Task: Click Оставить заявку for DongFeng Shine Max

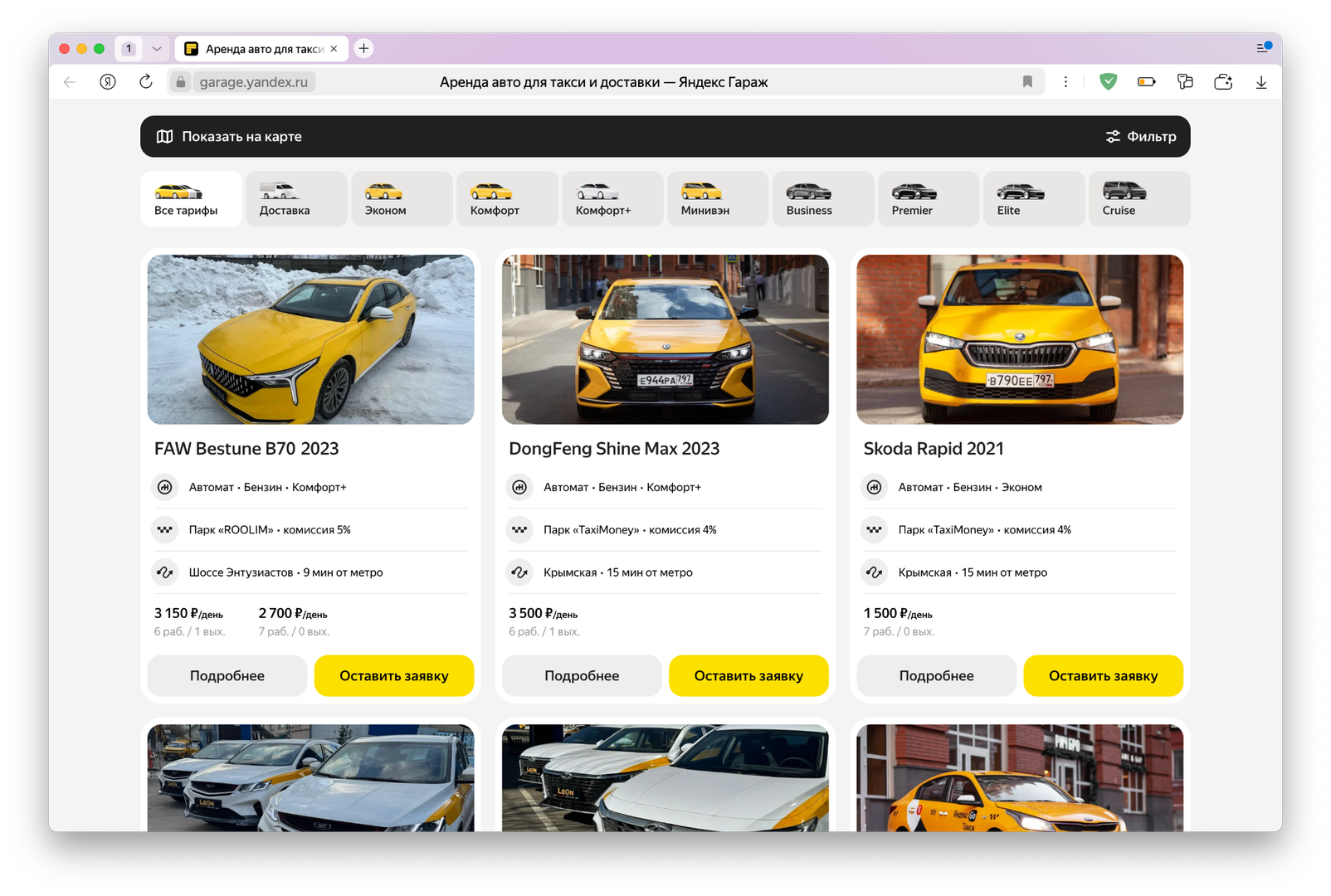Action: [748, 676]
